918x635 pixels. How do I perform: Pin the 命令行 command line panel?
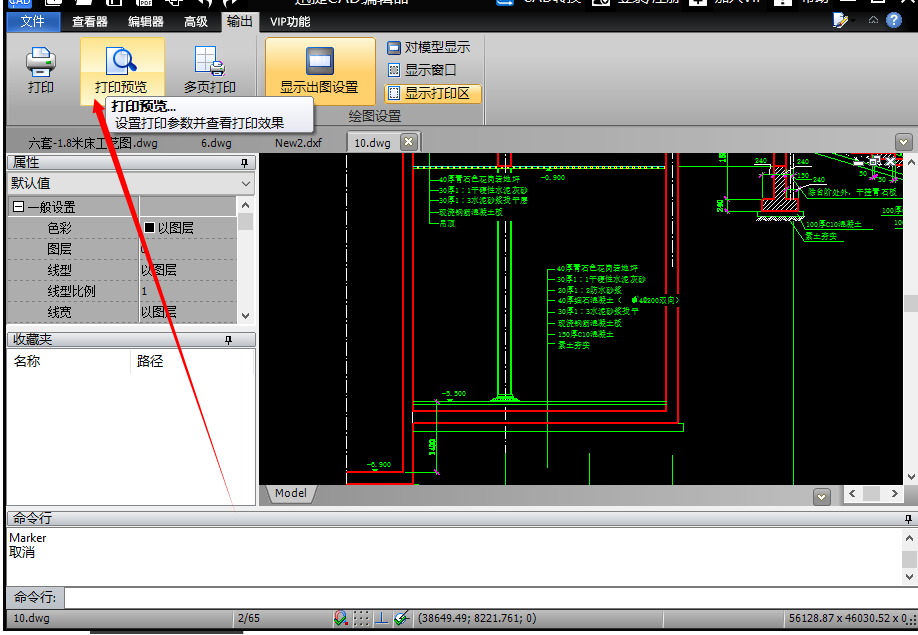(908, 519)
